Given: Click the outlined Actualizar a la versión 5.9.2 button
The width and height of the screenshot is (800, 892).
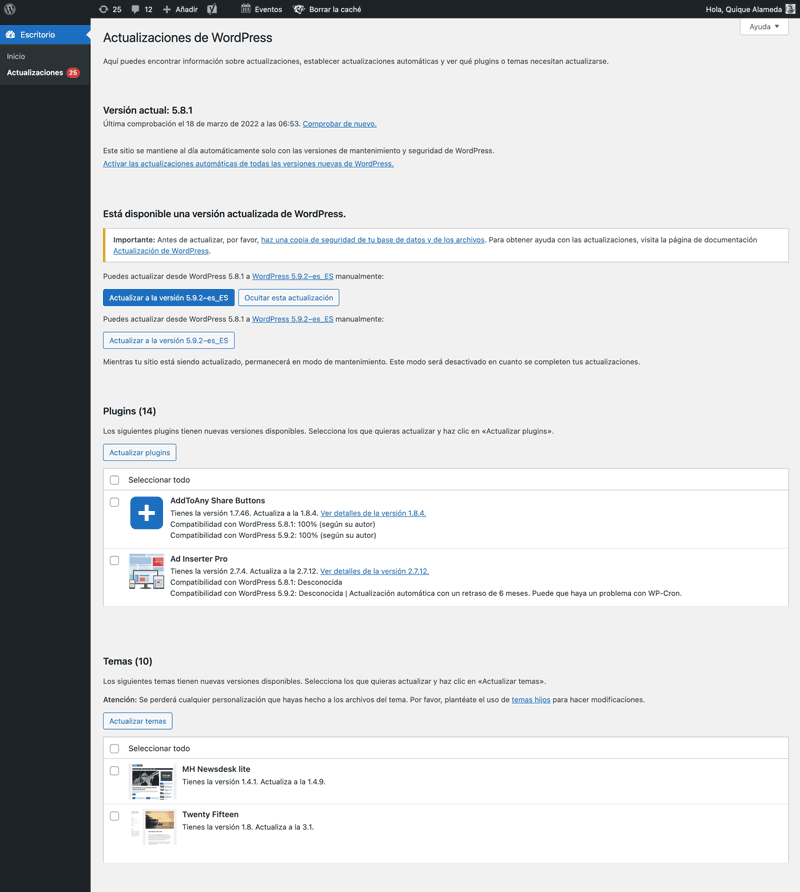Looking at the screenshot, I should (168, 340).
